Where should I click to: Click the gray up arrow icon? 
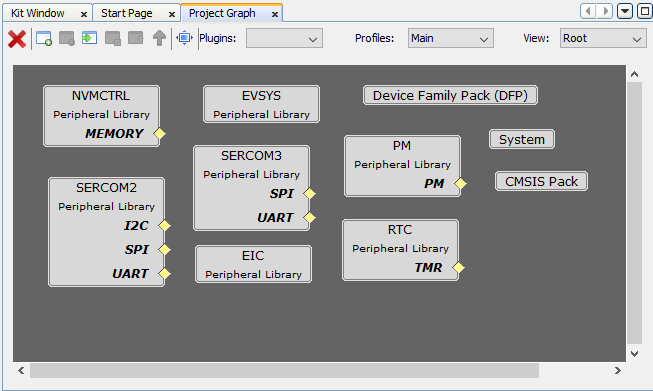pos(159,38)
